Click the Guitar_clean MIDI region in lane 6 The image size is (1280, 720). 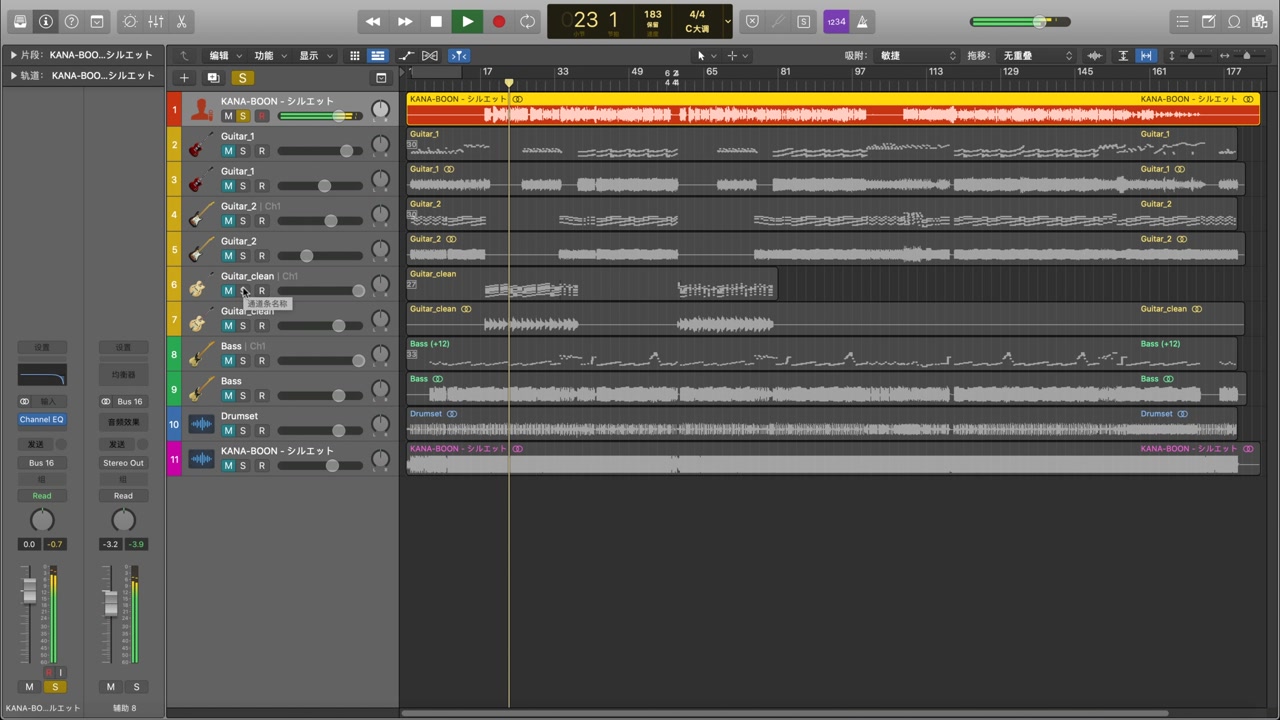[591, 284]
